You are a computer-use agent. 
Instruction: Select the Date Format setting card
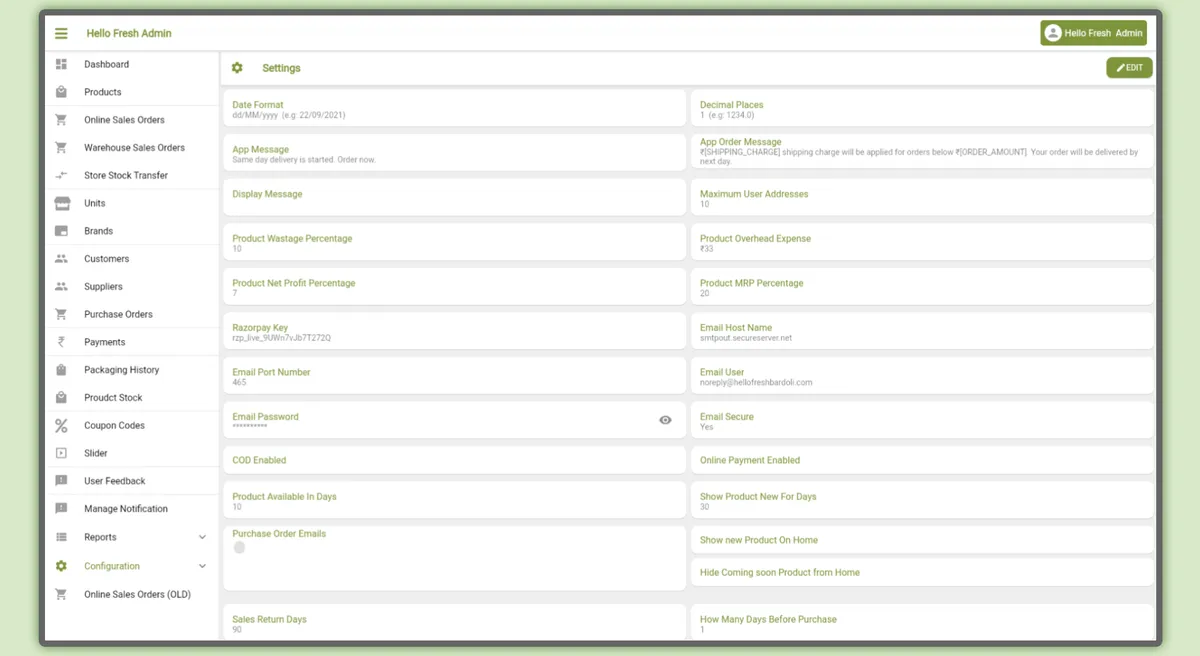(x=454, y=109)
